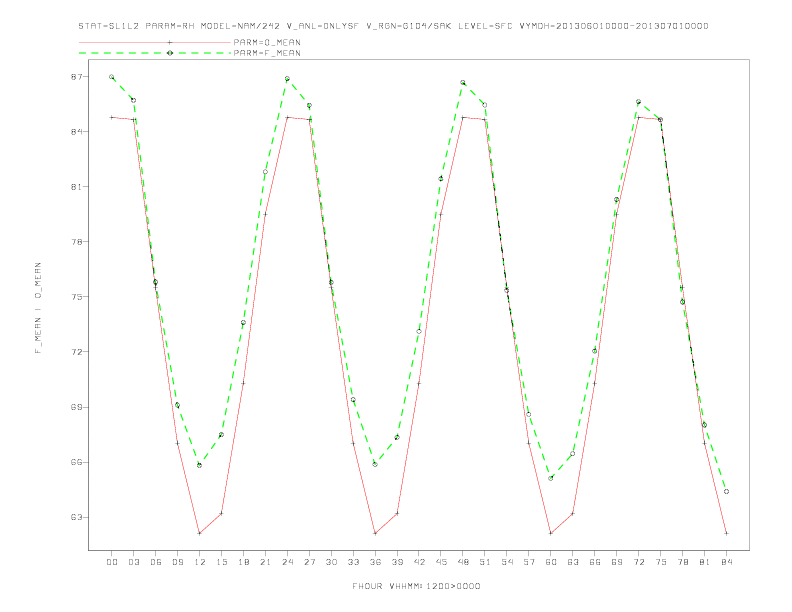Select the green dashed F_MEAN legend line sample

pos(155,53)
